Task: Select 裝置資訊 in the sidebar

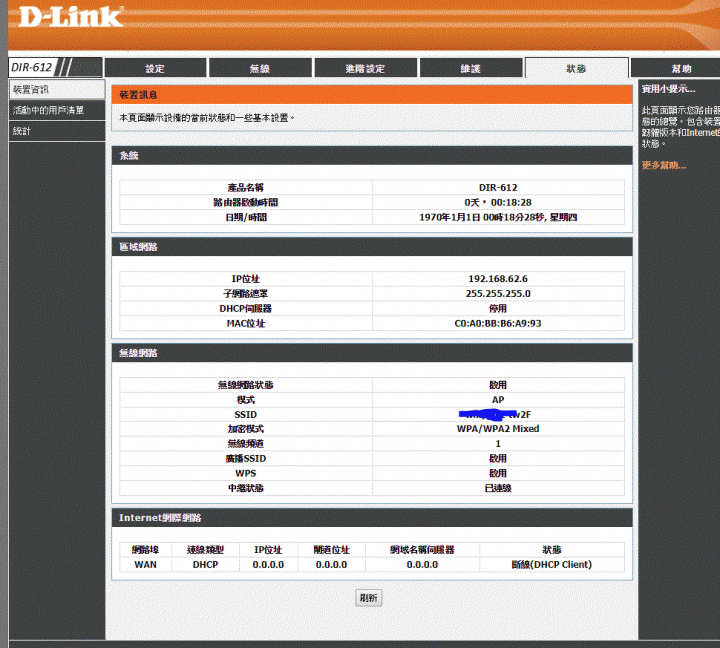Action: tap(57, 90)
